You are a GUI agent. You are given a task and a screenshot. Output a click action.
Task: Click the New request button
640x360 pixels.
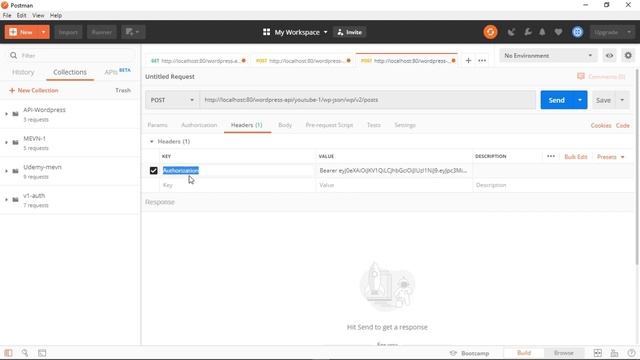pyautogui.click(x=21, y=32)
